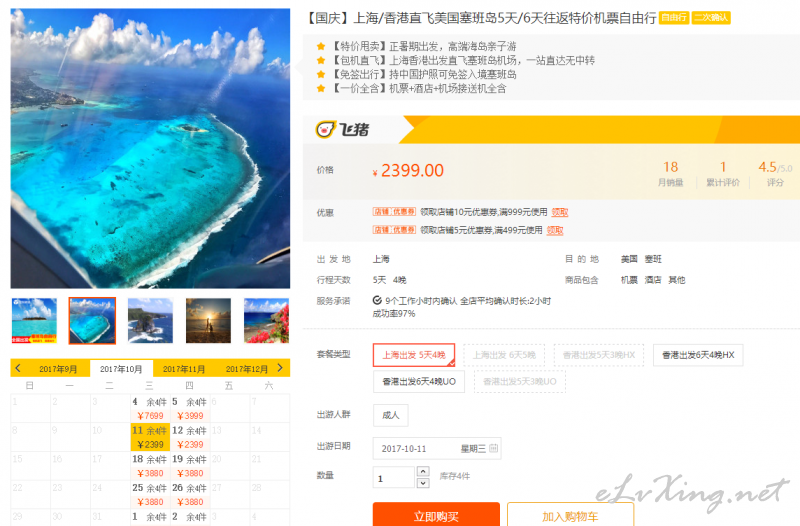Choose package 香港出发6天4晚HX
Screen dimensions: 800x526
698,355
